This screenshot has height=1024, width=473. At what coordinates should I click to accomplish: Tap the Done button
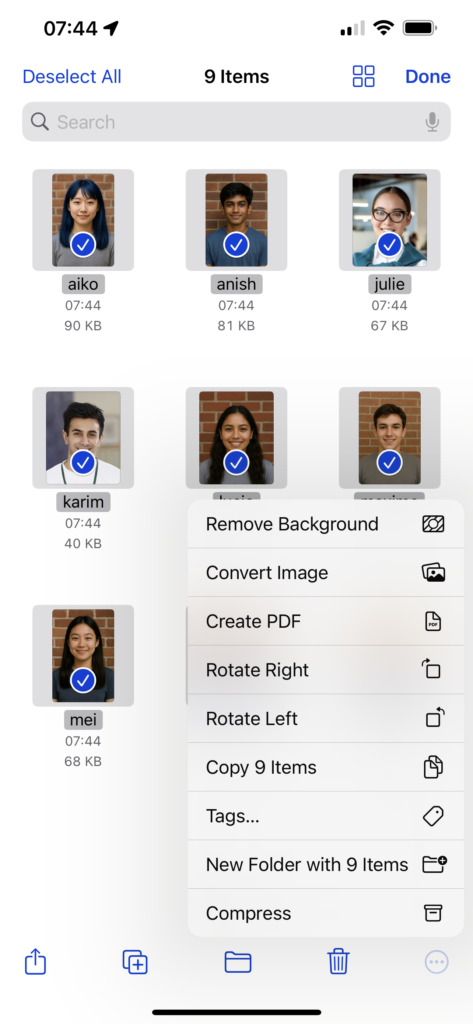click(x=428, y=76)
